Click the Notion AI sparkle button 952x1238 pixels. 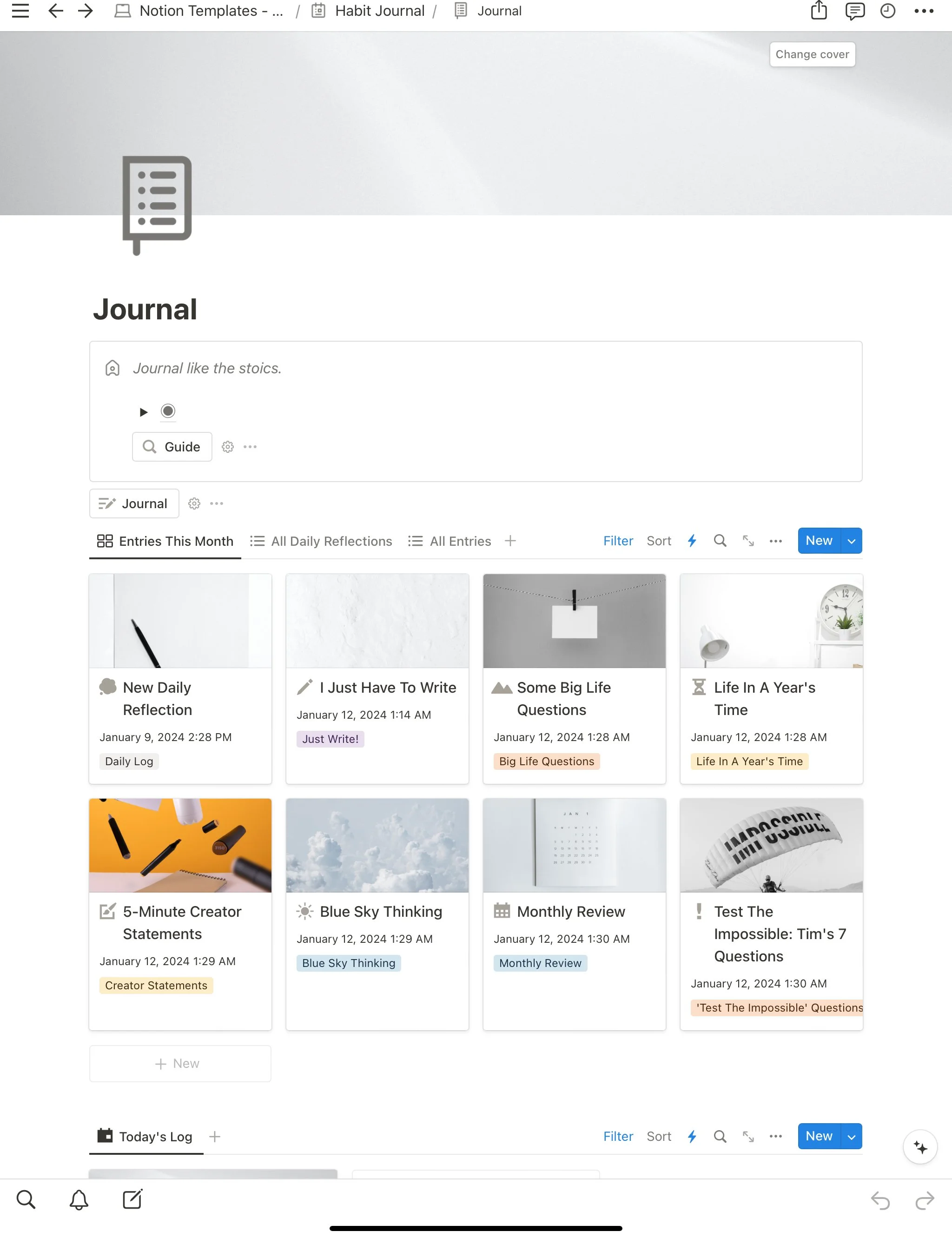click(920, 1147)
